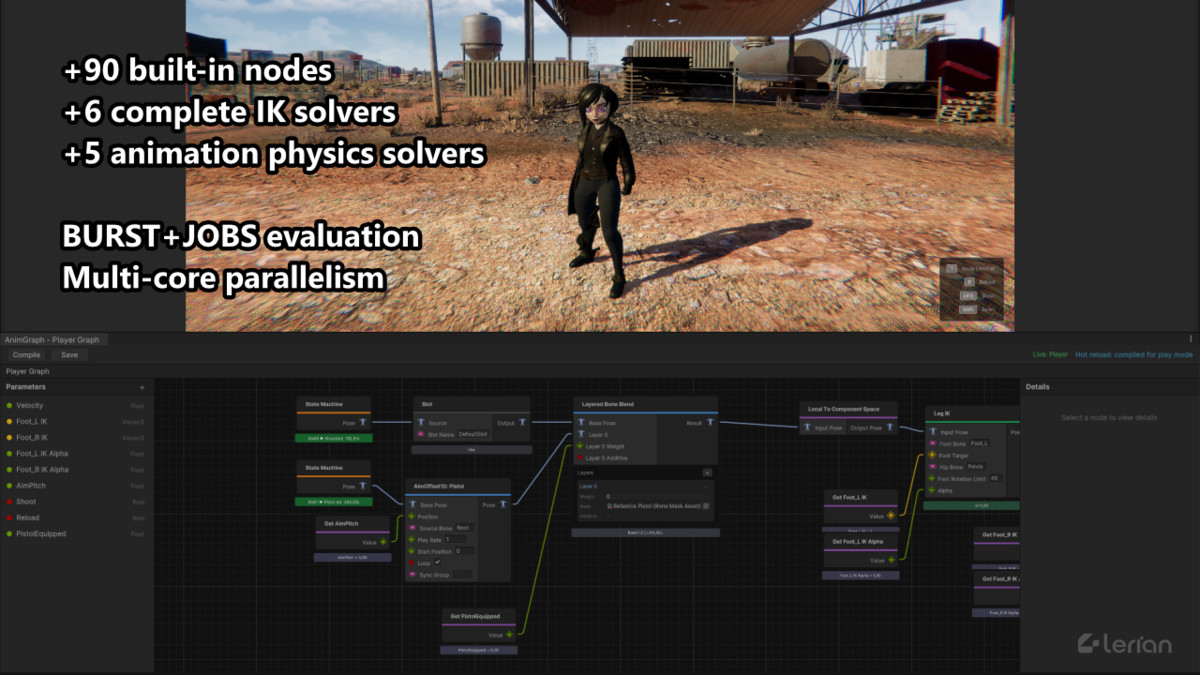Open the bone mask asset picker

point(706,506)
